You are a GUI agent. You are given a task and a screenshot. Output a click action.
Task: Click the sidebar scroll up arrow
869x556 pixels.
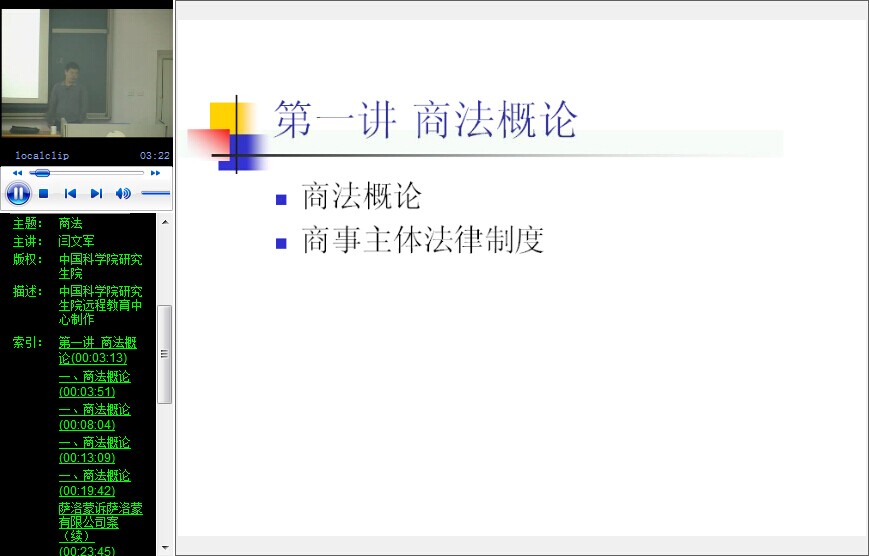[165, 222]
